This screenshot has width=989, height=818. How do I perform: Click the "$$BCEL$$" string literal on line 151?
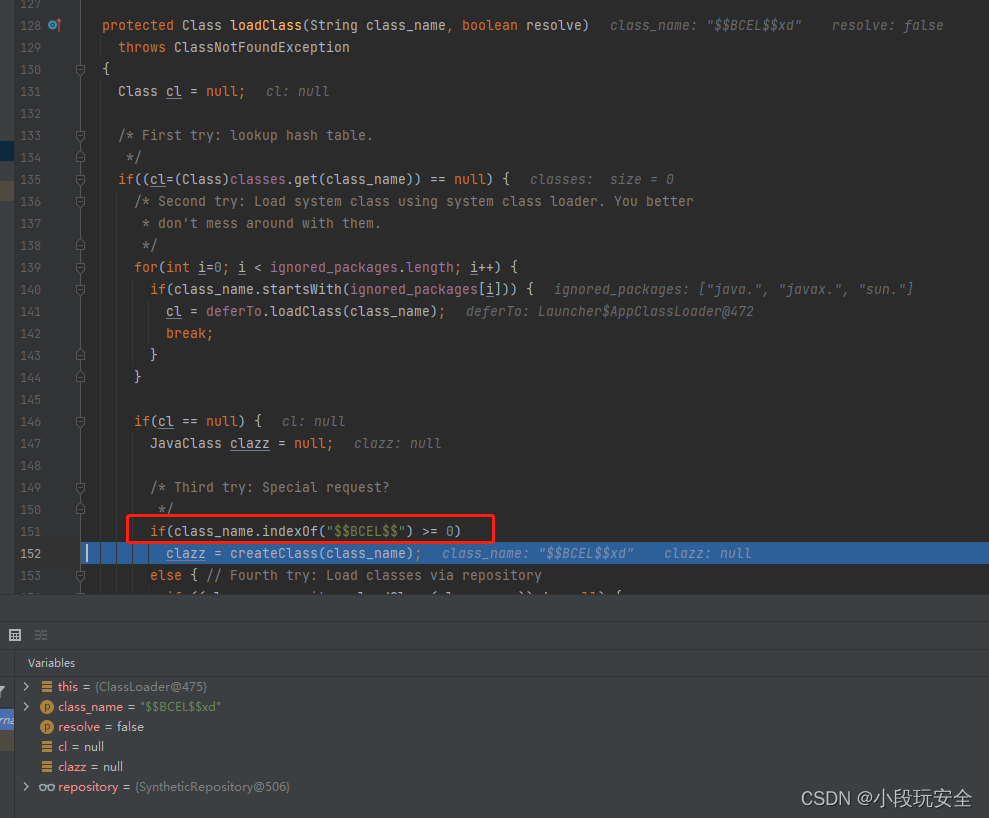point(366,531)
